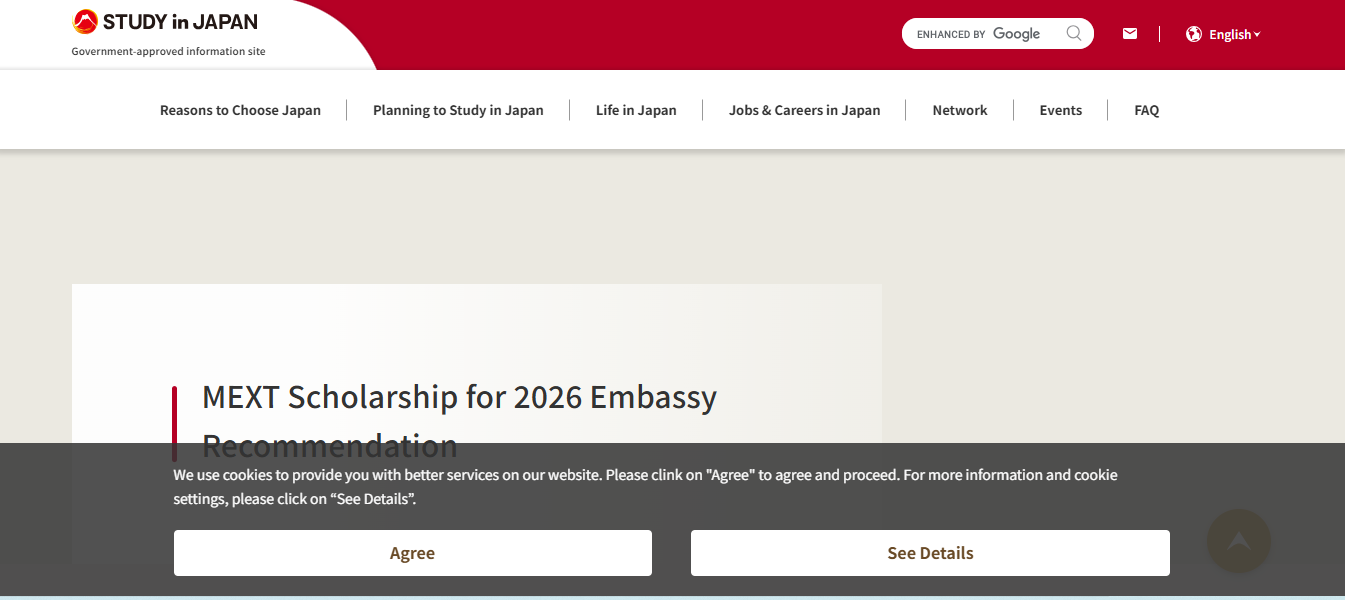Click the STUDY in JAPAN logo

[164, 21]
